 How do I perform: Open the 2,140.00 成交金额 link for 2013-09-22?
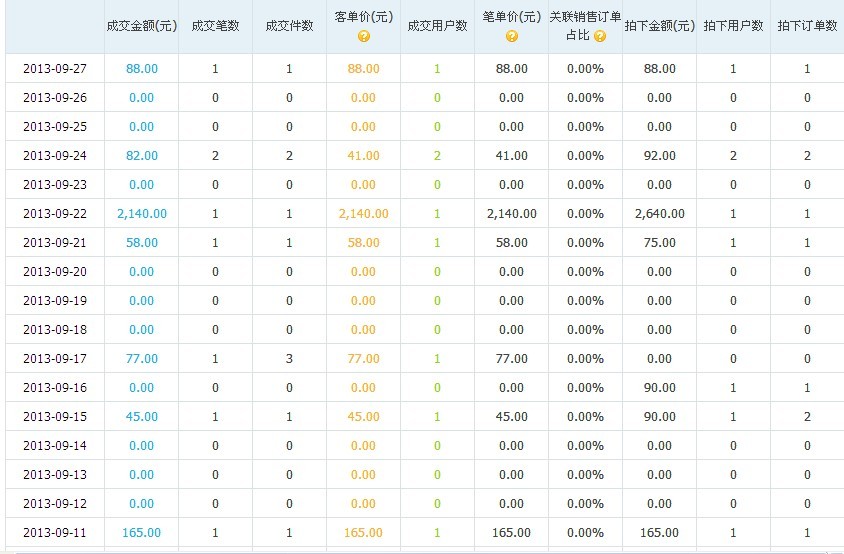pyautogui.click(x=142, y=214)
